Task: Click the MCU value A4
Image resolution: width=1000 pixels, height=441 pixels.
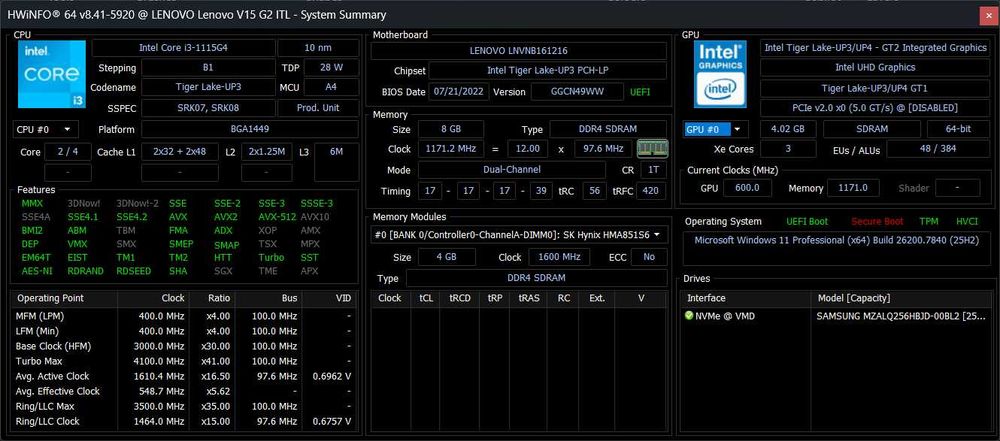Action: (332, 87)
